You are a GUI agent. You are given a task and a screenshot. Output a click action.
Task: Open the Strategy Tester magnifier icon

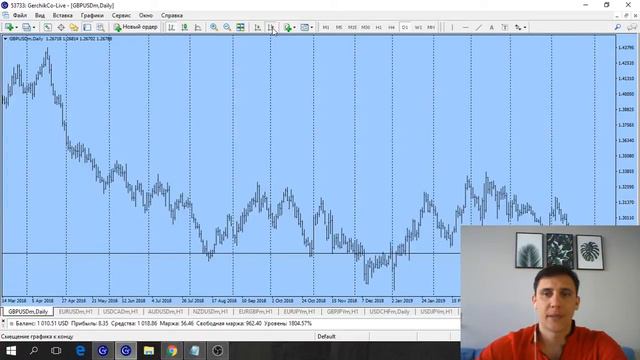[100, 27]
